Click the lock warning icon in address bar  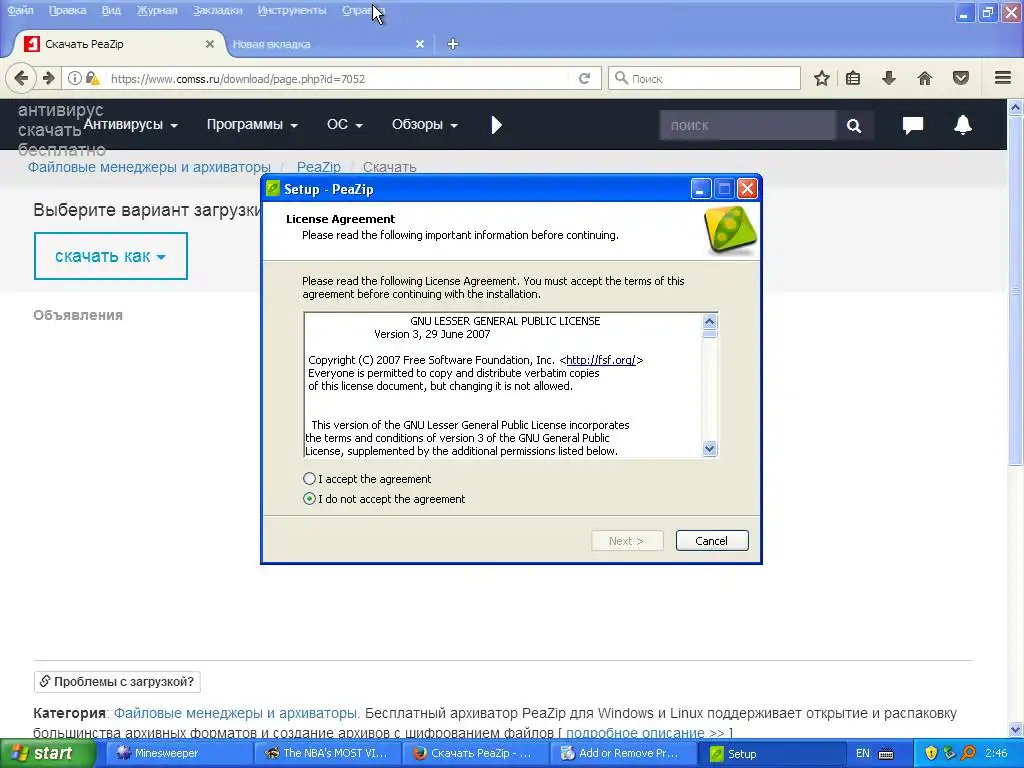[x=92, y=78]
